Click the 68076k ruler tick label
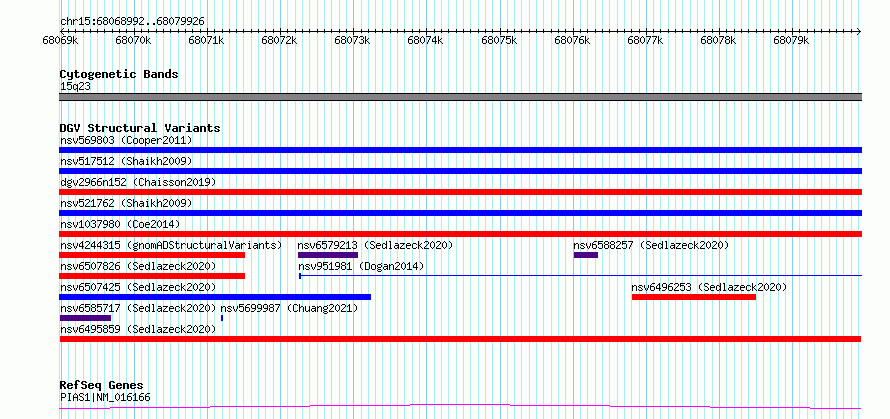The height and width of the screenshot is (419, 890). click(573, 41)
